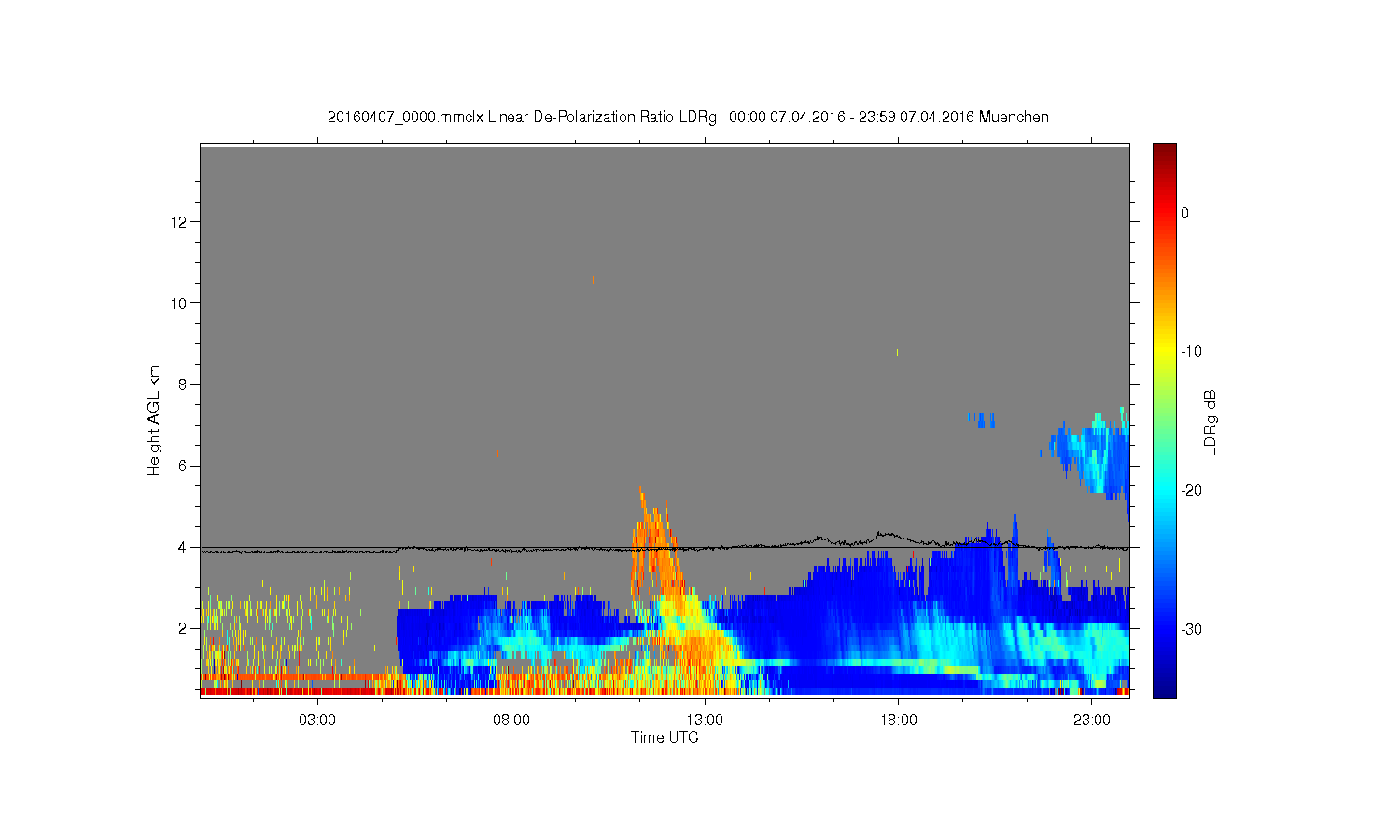1400x840 pixels.
Task: Click the colorbar tick label -20
Action: 1191,491
